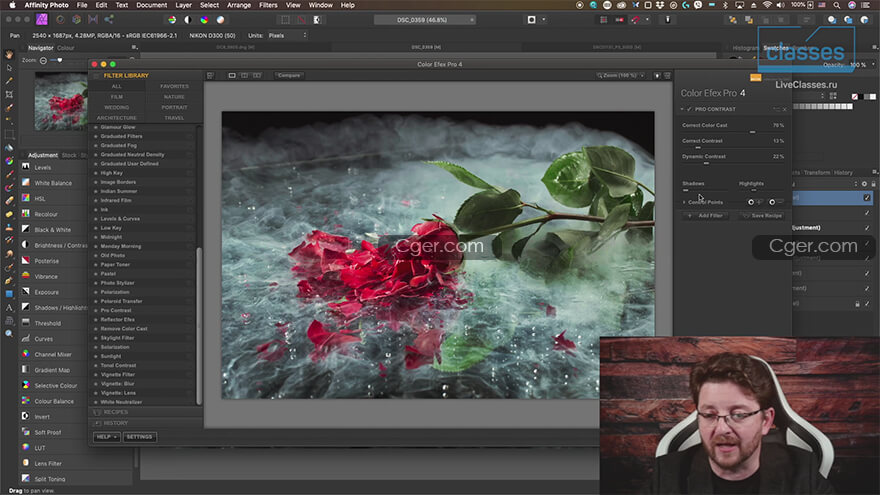
Task: Click the Invert adjustment icon
Action: pyautogui.click(x=26, y=416)
